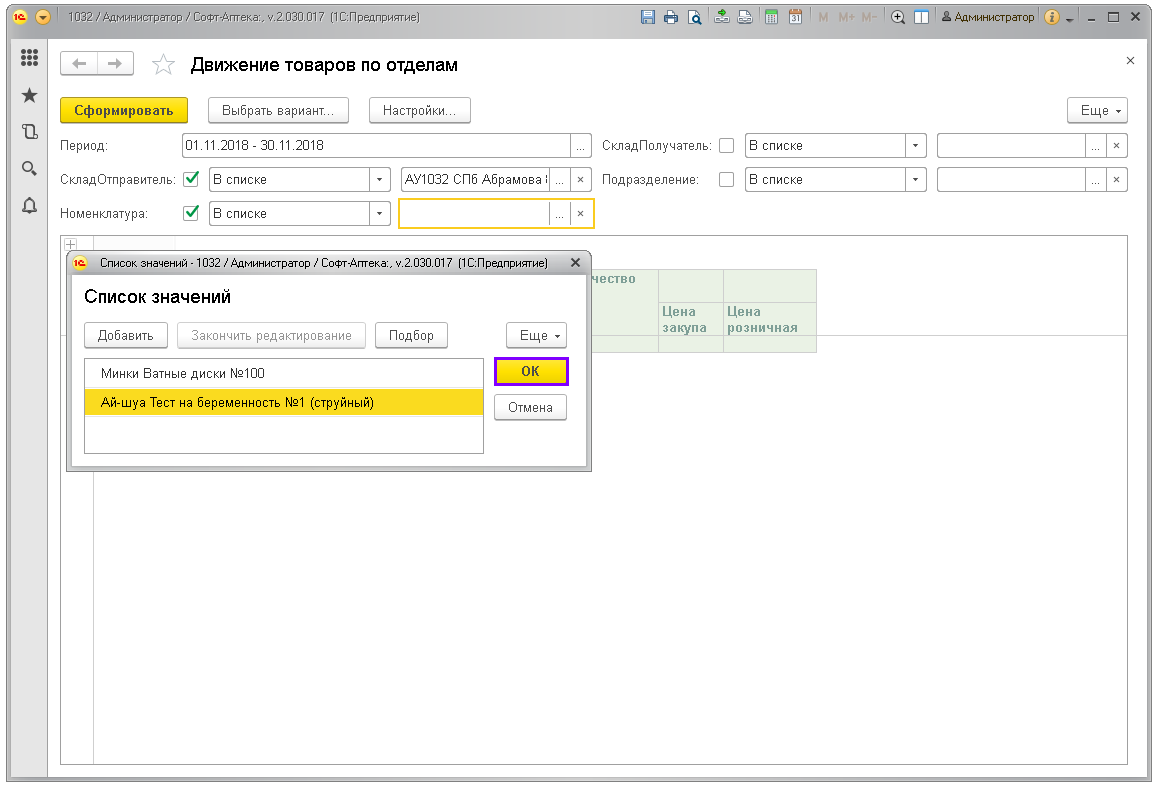The width and height of the screenshot is (1157, 791).
Task: Open notifications bell in sidebar
Action: pyautogui.click(x=29, y=206)
